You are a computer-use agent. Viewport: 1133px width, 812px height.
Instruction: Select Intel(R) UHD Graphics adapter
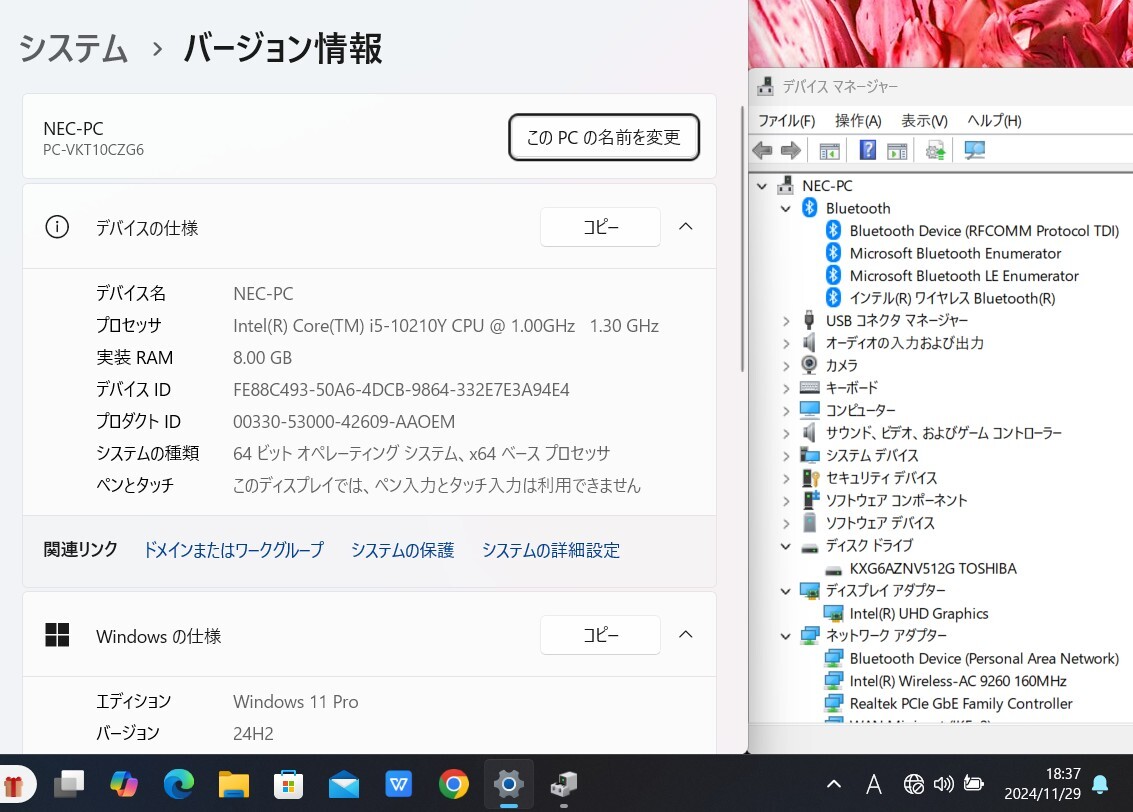pyautogui.click(x=918, y=613)
